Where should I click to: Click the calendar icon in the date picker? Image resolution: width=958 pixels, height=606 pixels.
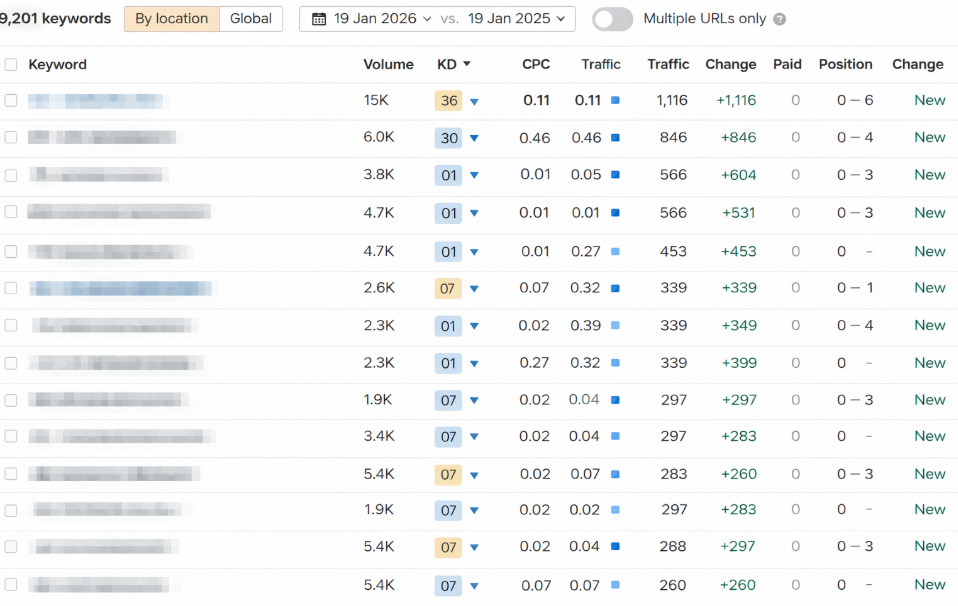pos(318,19)
